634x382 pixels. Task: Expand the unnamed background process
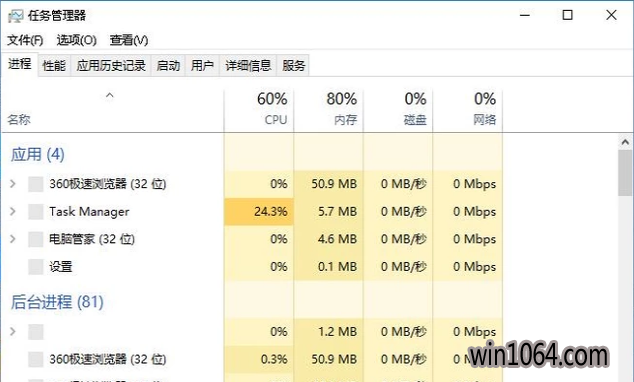(x=13, y=332)
